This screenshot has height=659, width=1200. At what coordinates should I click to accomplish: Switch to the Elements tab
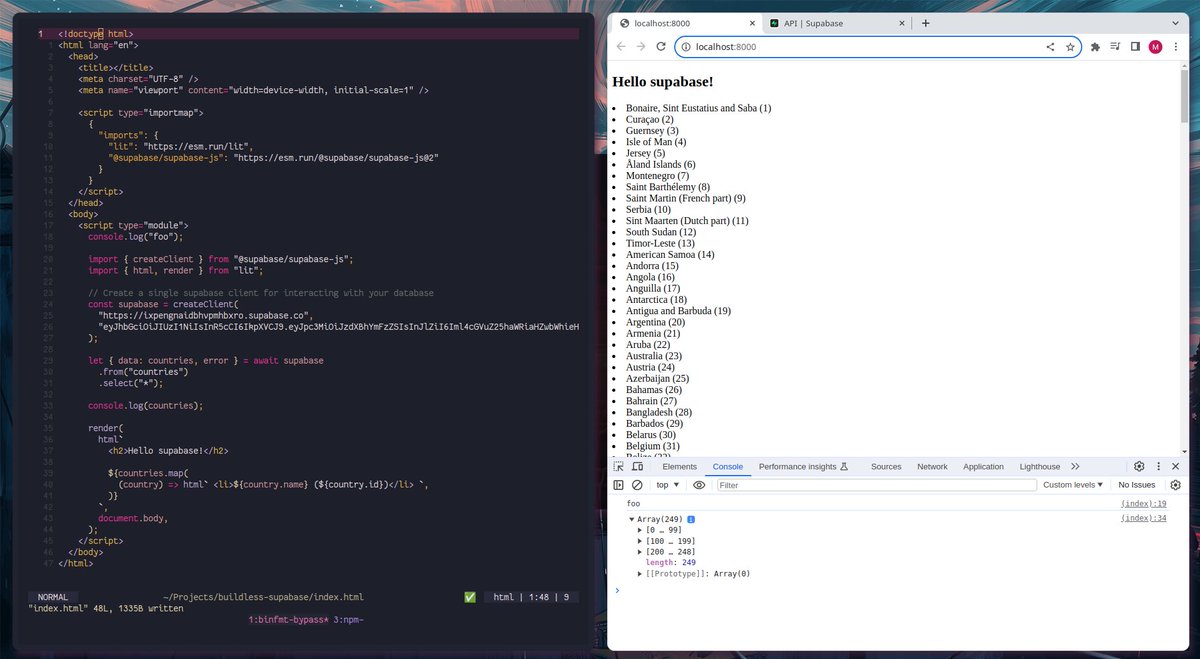click(680, 467)
